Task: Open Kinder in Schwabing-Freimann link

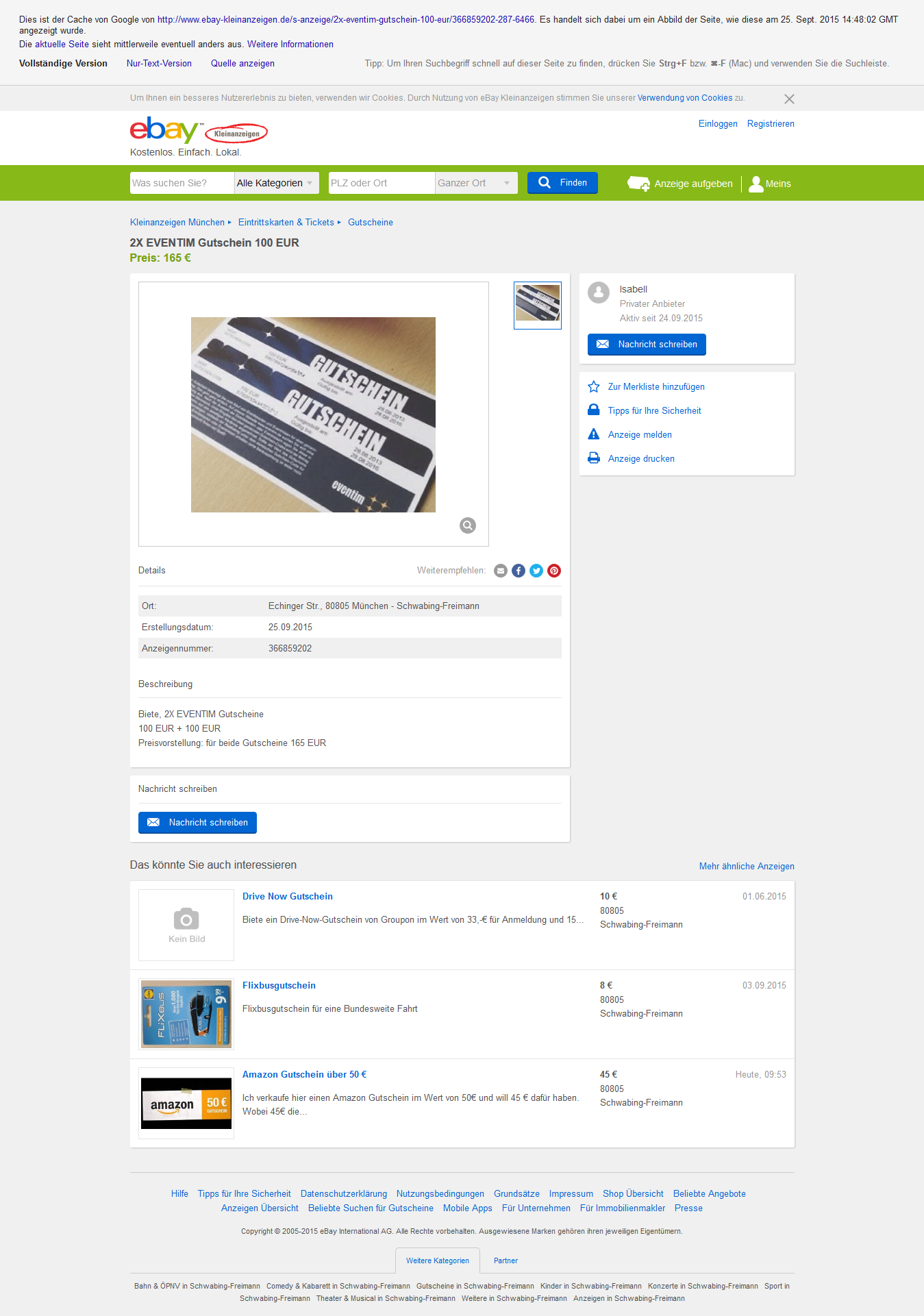Action: coord(591,1287)
